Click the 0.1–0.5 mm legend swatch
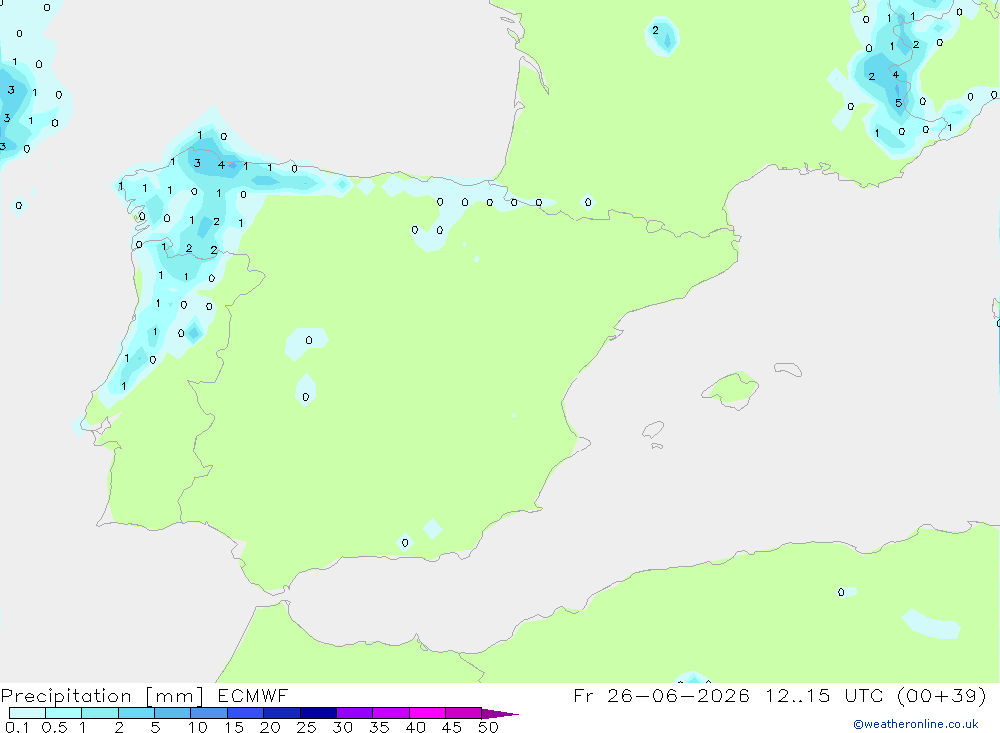 (x=27, y=713)
